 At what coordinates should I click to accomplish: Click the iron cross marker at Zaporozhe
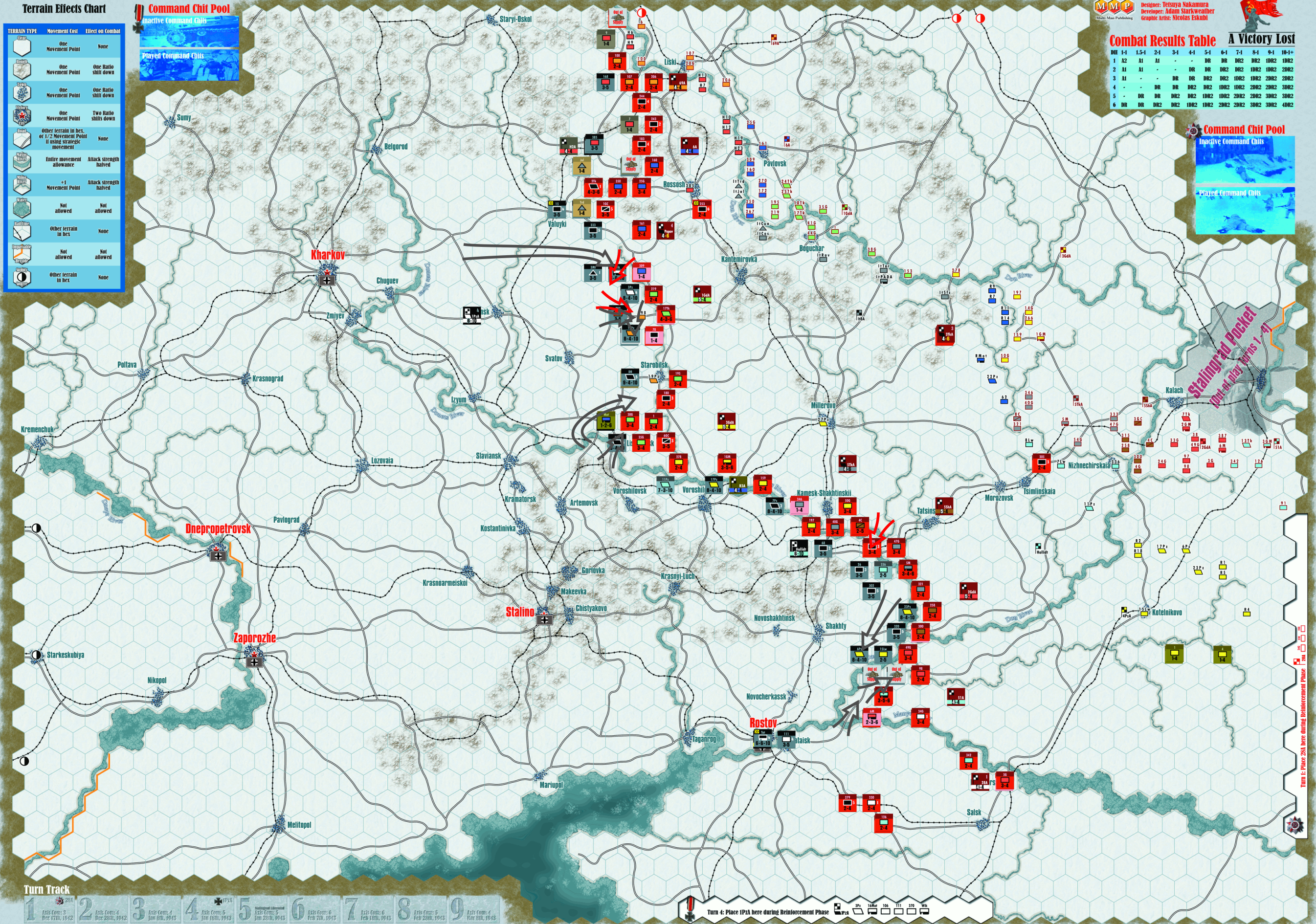click(255, 661)
